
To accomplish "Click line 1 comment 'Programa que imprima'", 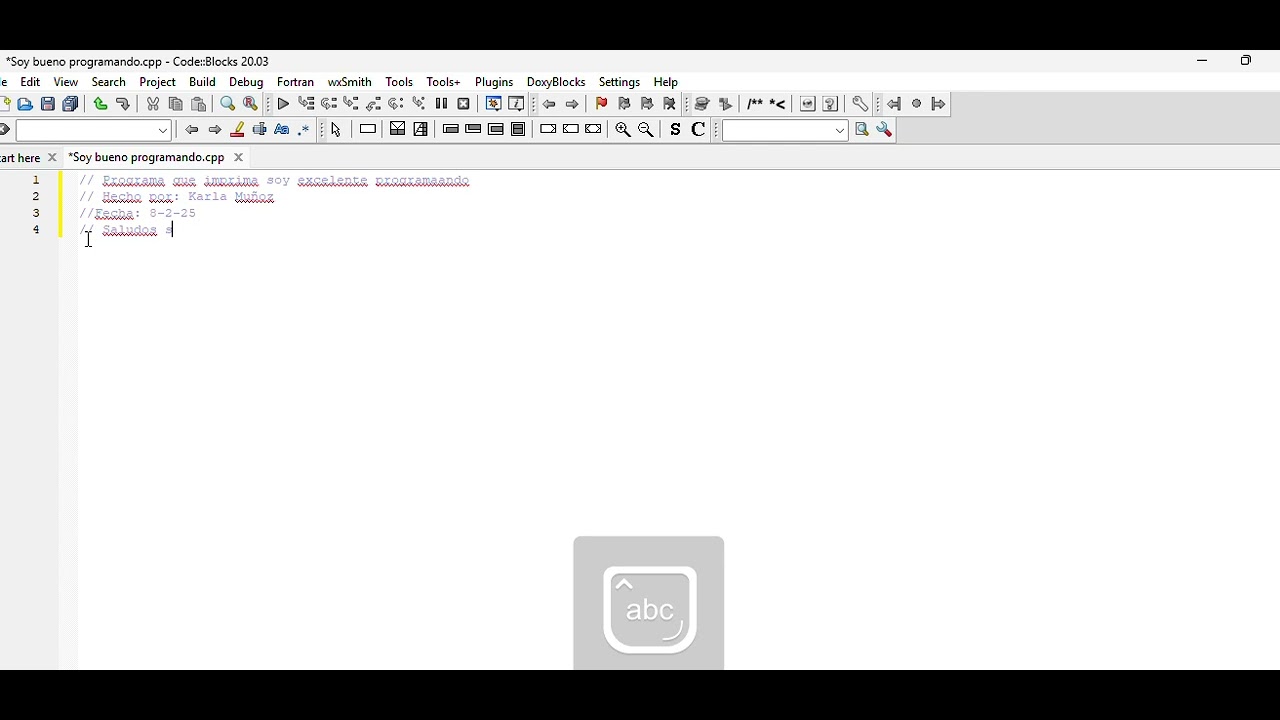I will pyautogui.click(x=181, y=181).
